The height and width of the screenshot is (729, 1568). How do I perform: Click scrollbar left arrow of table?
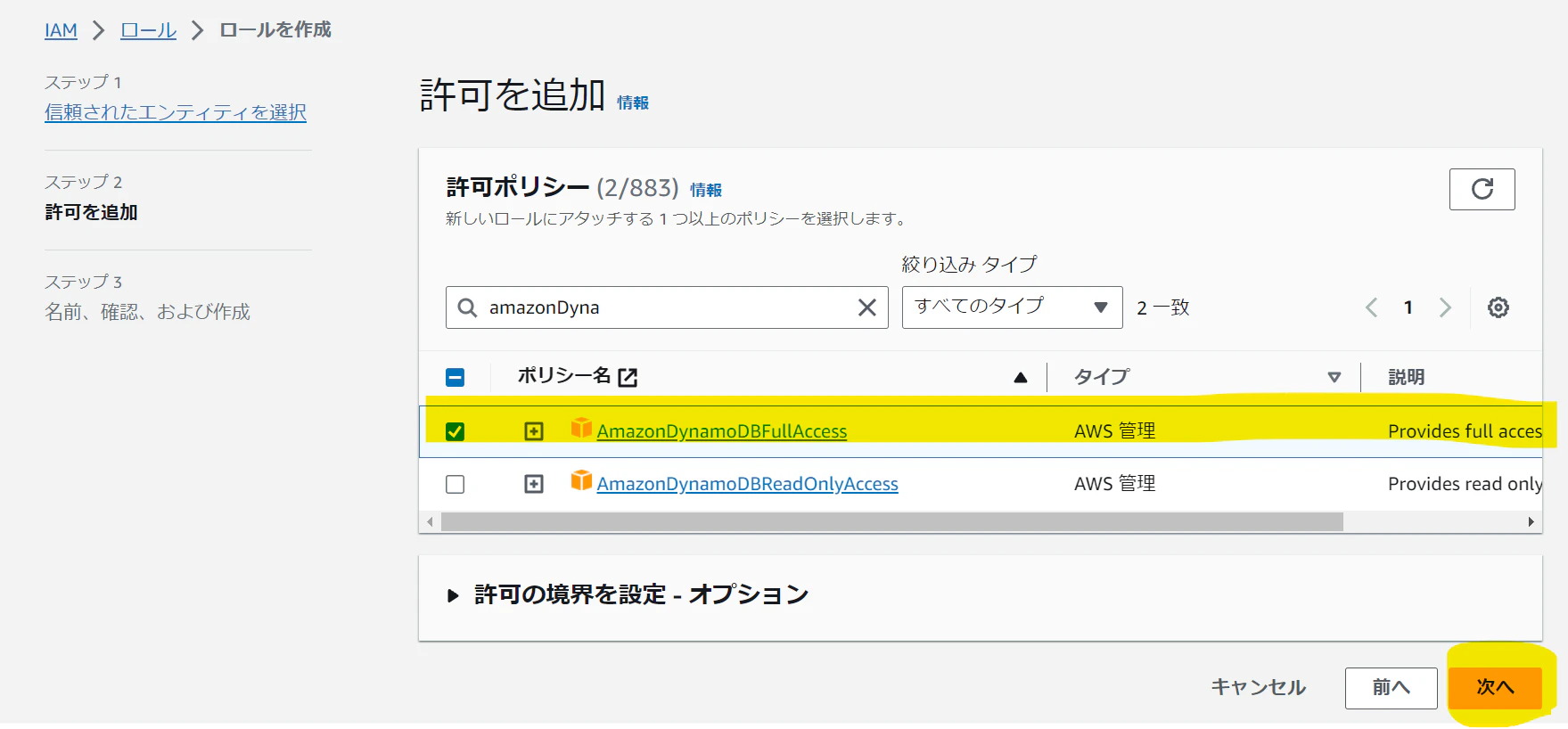(x=430, y=521)
